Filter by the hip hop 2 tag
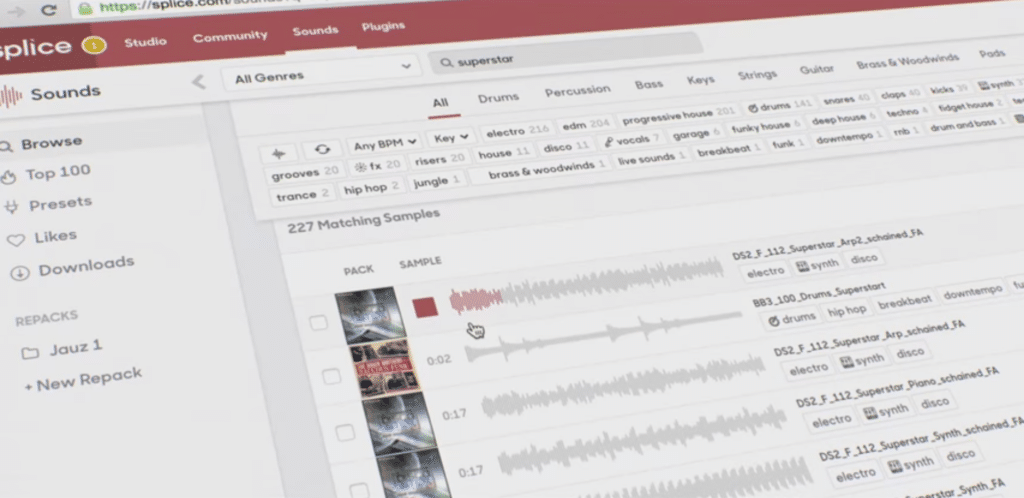This screenshot has height=498, width=1024. click(372, 187)
